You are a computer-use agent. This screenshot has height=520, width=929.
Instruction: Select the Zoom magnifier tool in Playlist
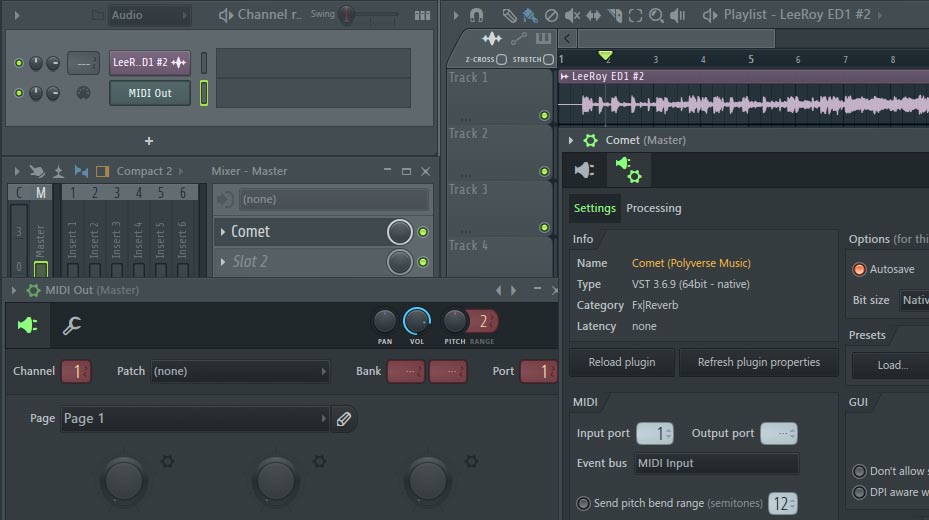656,15
